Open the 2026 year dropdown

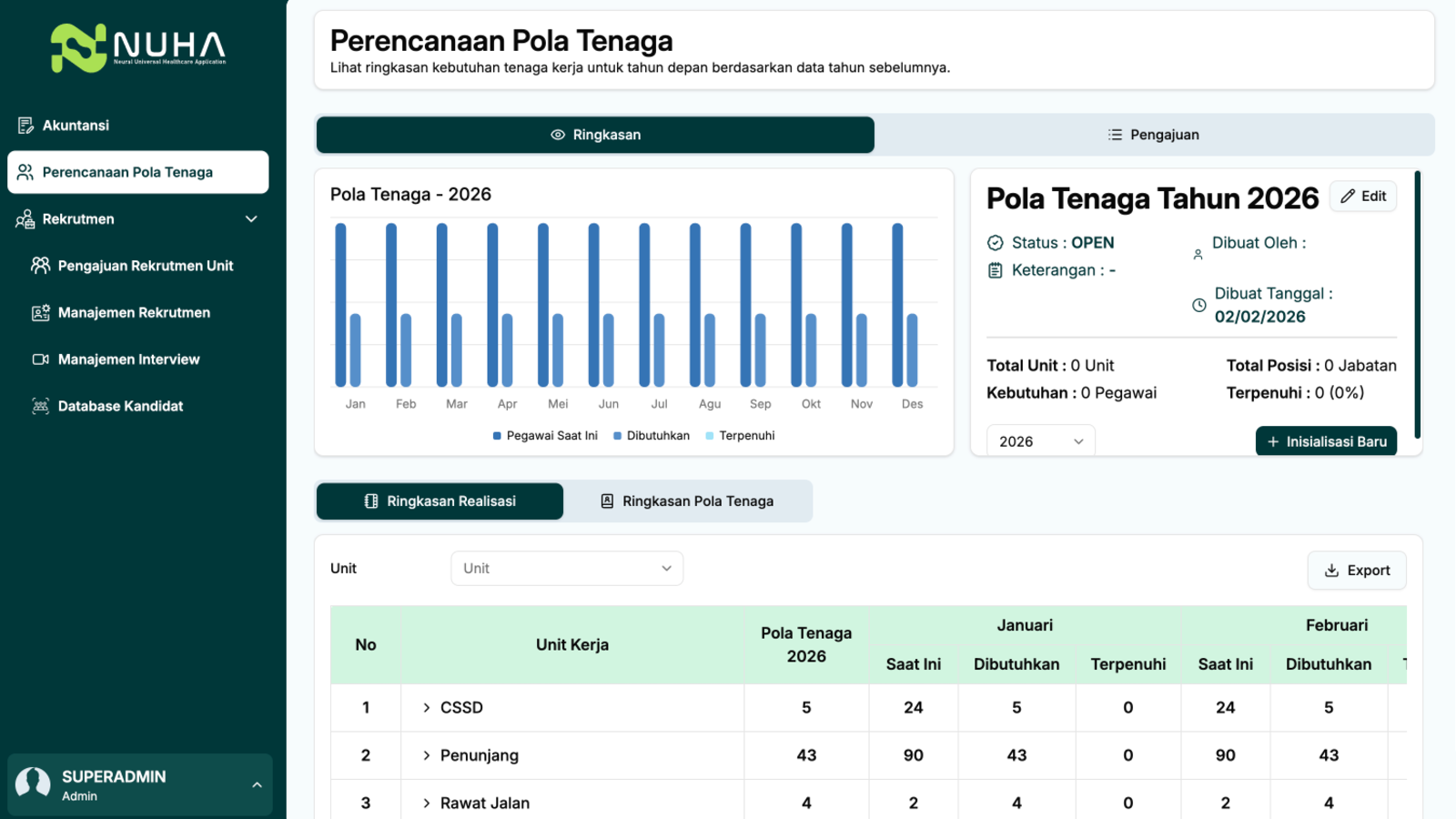click(1041, 441)
